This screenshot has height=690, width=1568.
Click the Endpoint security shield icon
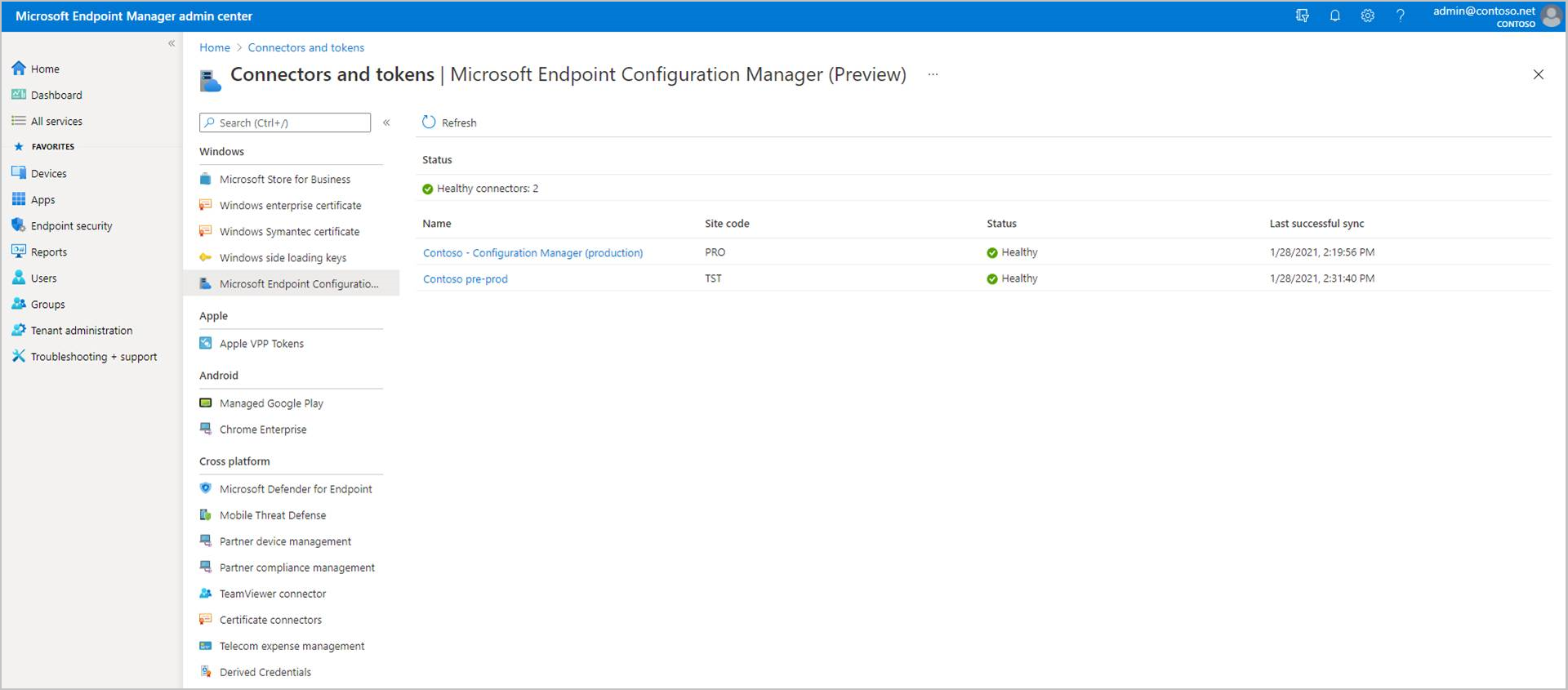18,225
